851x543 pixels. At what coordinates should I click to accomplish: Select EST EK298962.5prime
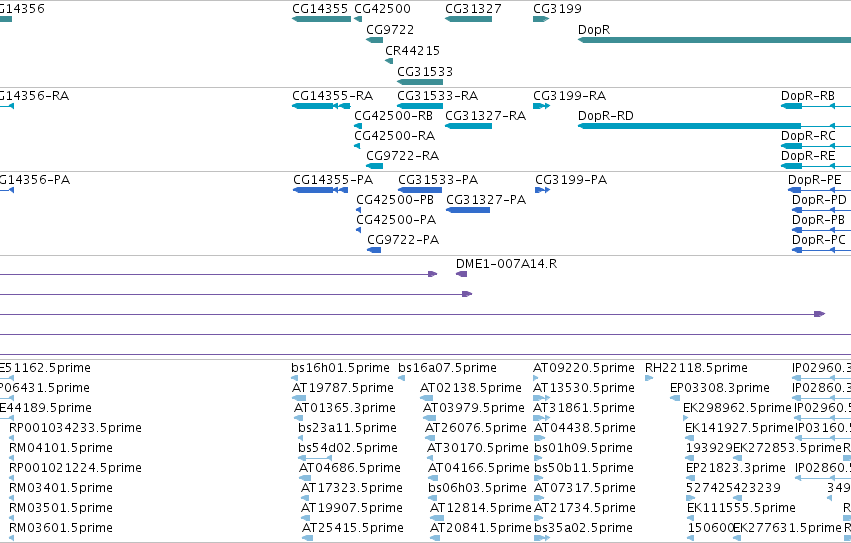pyautogui.click(x=686, y=418)
